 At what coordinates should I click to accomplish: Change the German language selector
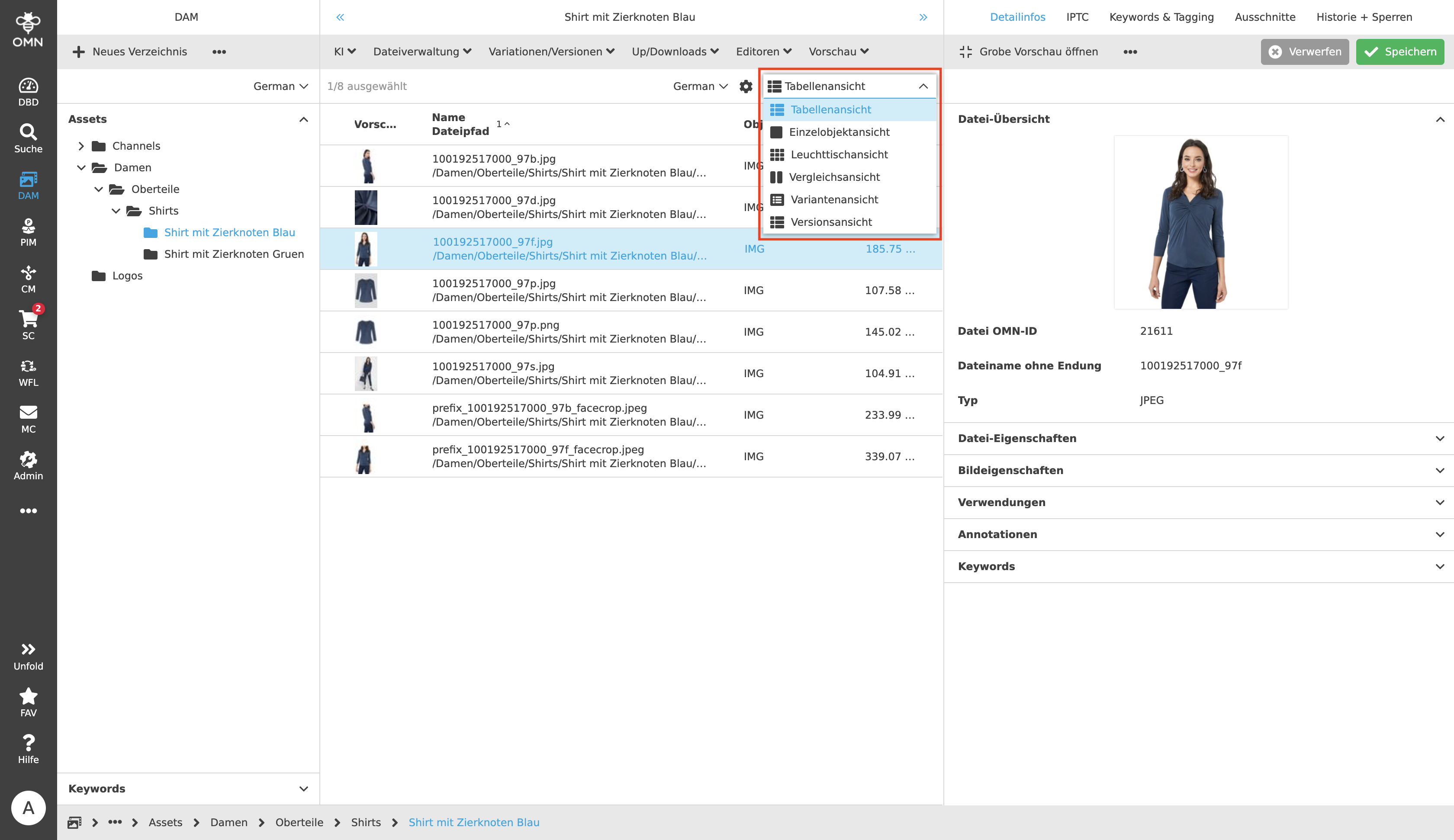(x=280, y=86)
